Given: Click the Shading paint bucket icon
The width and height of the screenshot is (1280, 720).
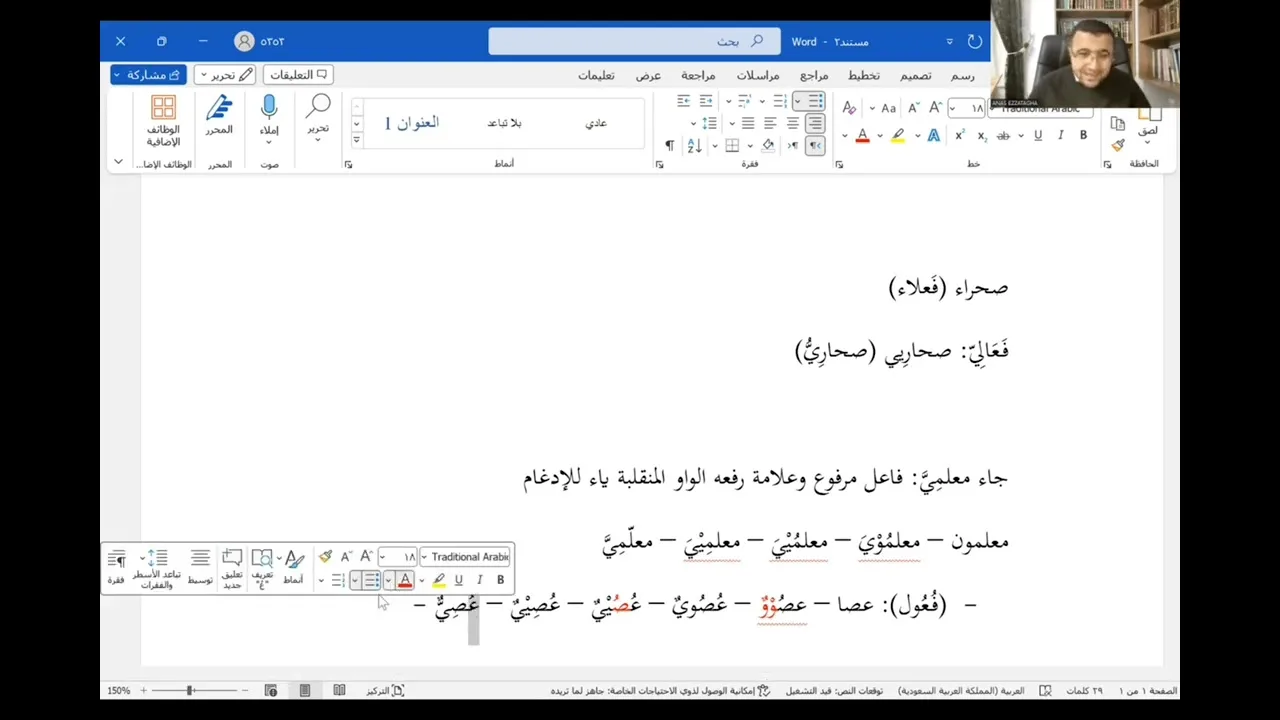Looking at the screenshot, I should click(768, 146).
